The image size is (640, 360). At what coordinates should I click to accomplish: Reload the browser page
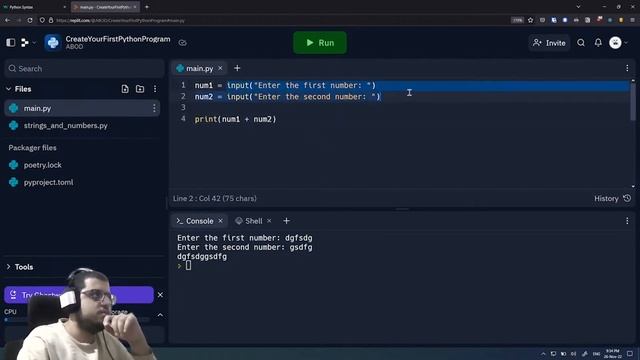pyautogui.click(x=30, y=20)
